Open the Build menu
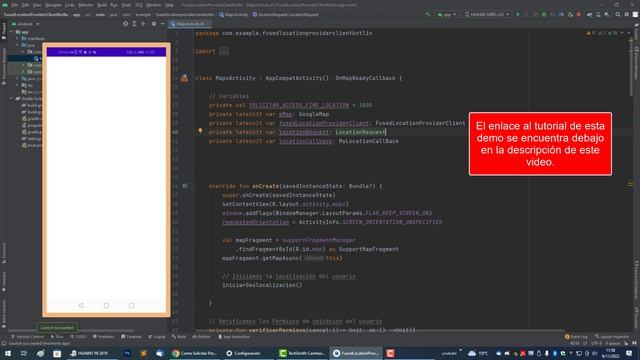 (102, 5)
